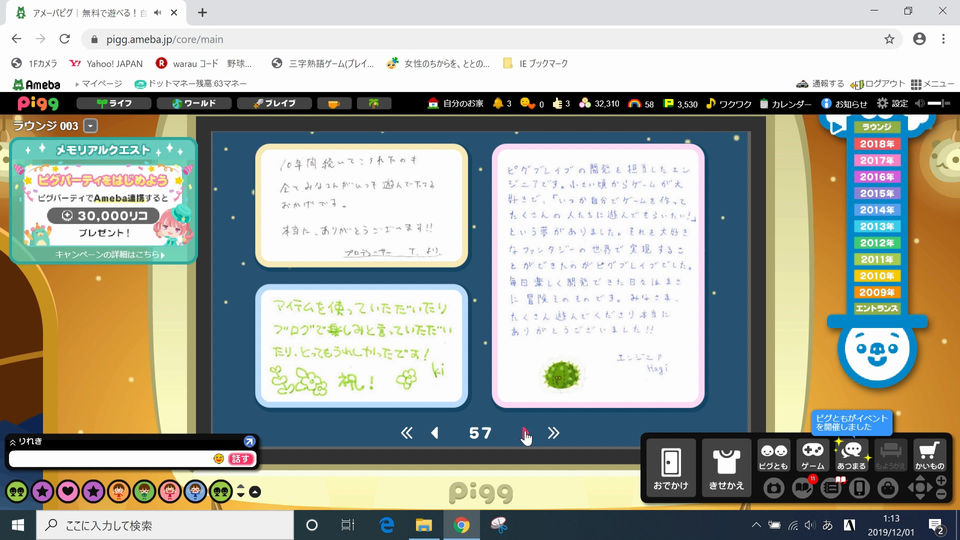Open the マイページ link
The image size is (960, 540).
pos(98,84)
